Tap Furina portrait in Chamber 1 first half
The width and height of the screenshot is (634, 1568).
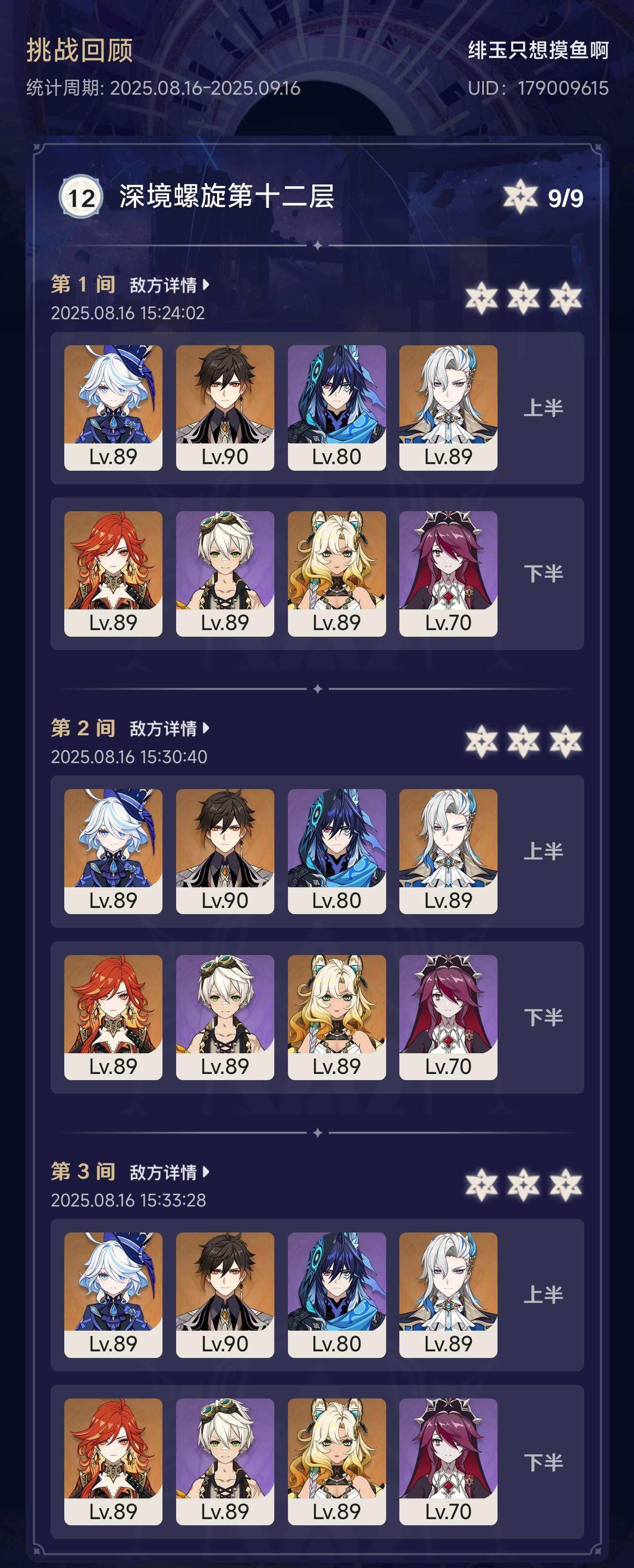coord(113,408)
